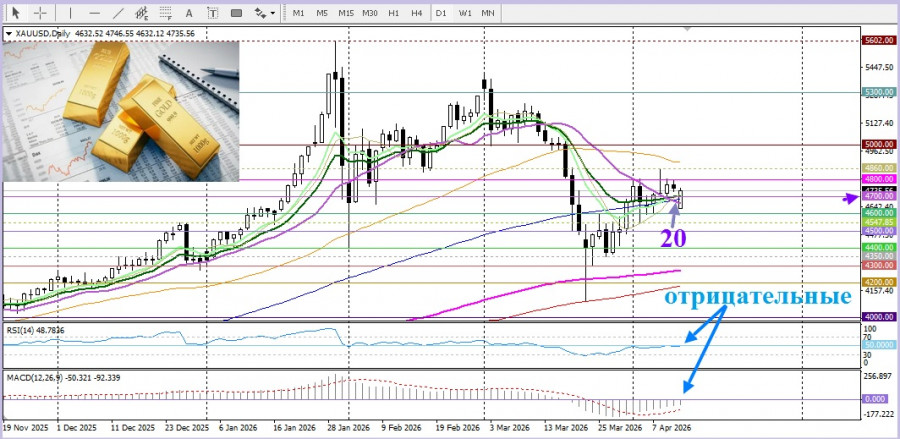
Task: Switch to M1 timeframe
Action: (x=298, y=13)
